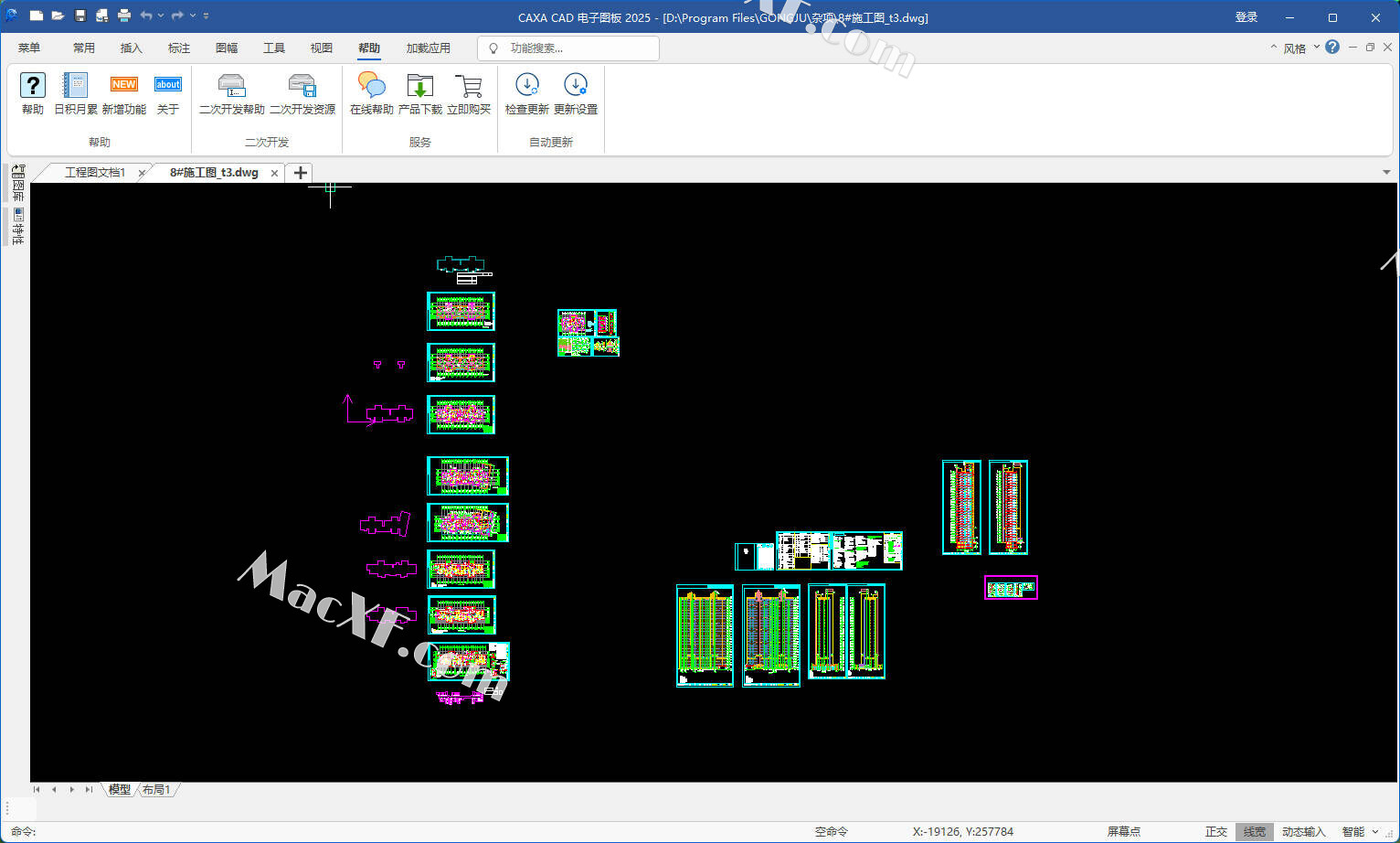Viewport: 1400px width, 843px height.
Task: Go to next layout tab arrow
Action: (x=71, y=790)
